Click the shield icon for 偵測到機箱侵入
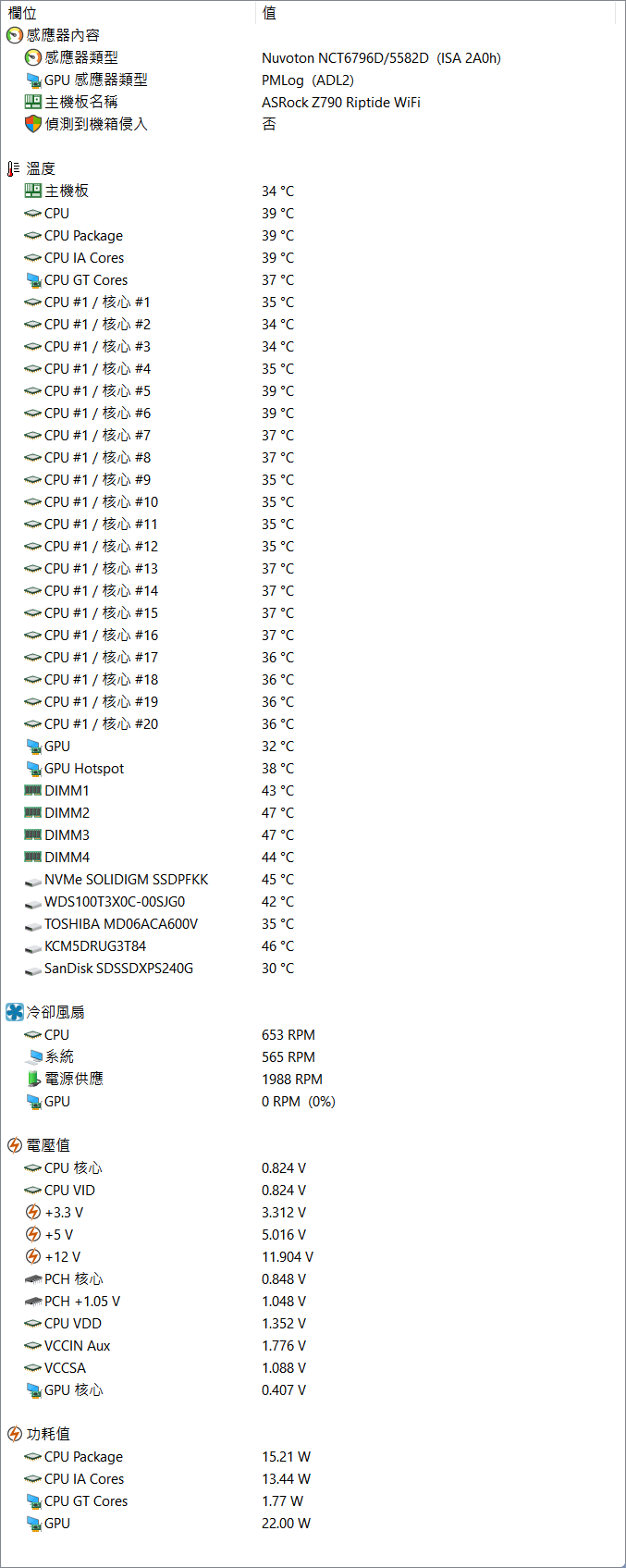 (33, 124)
